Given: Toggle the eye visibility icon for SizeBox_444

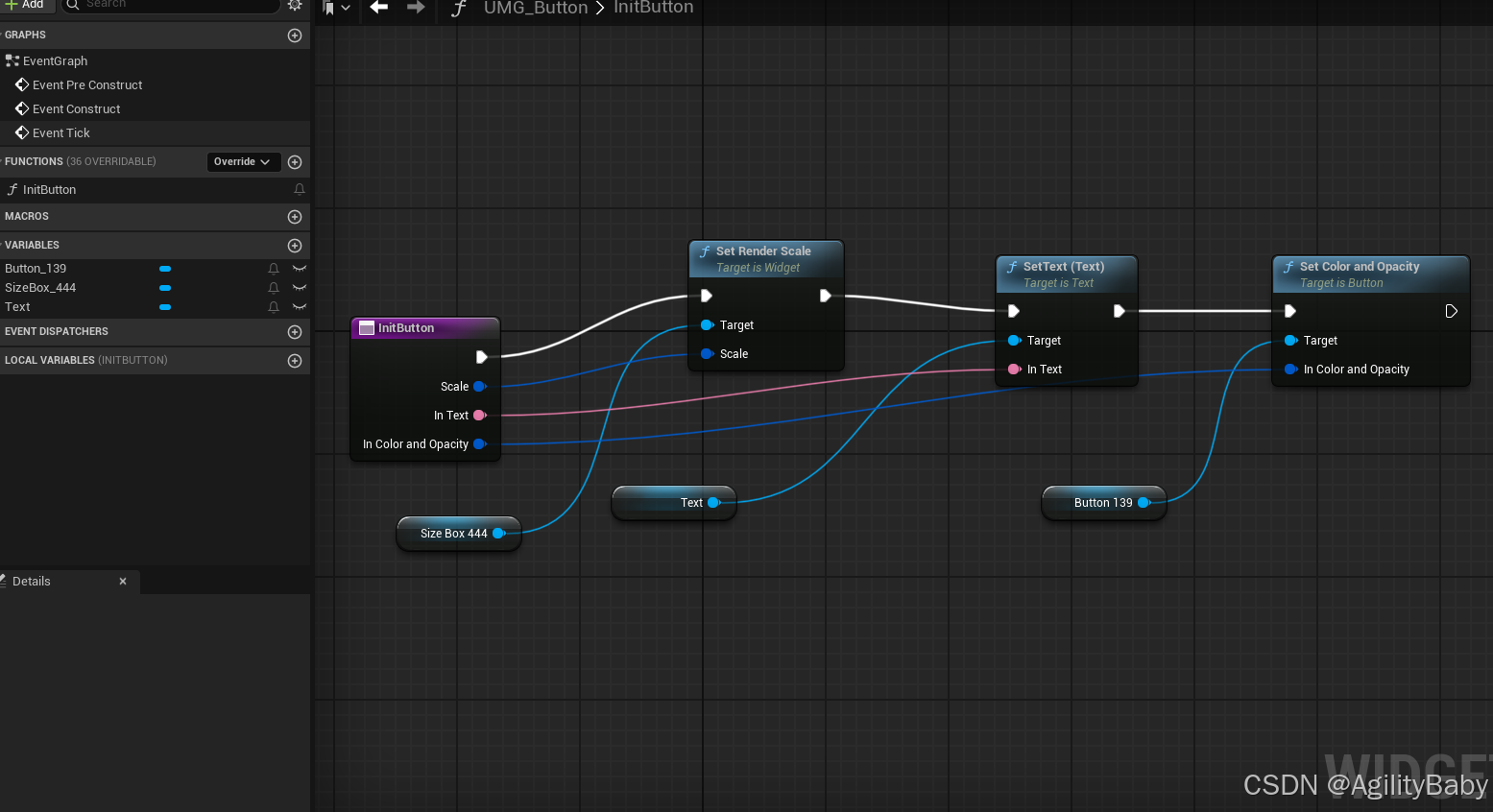Looking at the screenshot, I should (300, 288).
